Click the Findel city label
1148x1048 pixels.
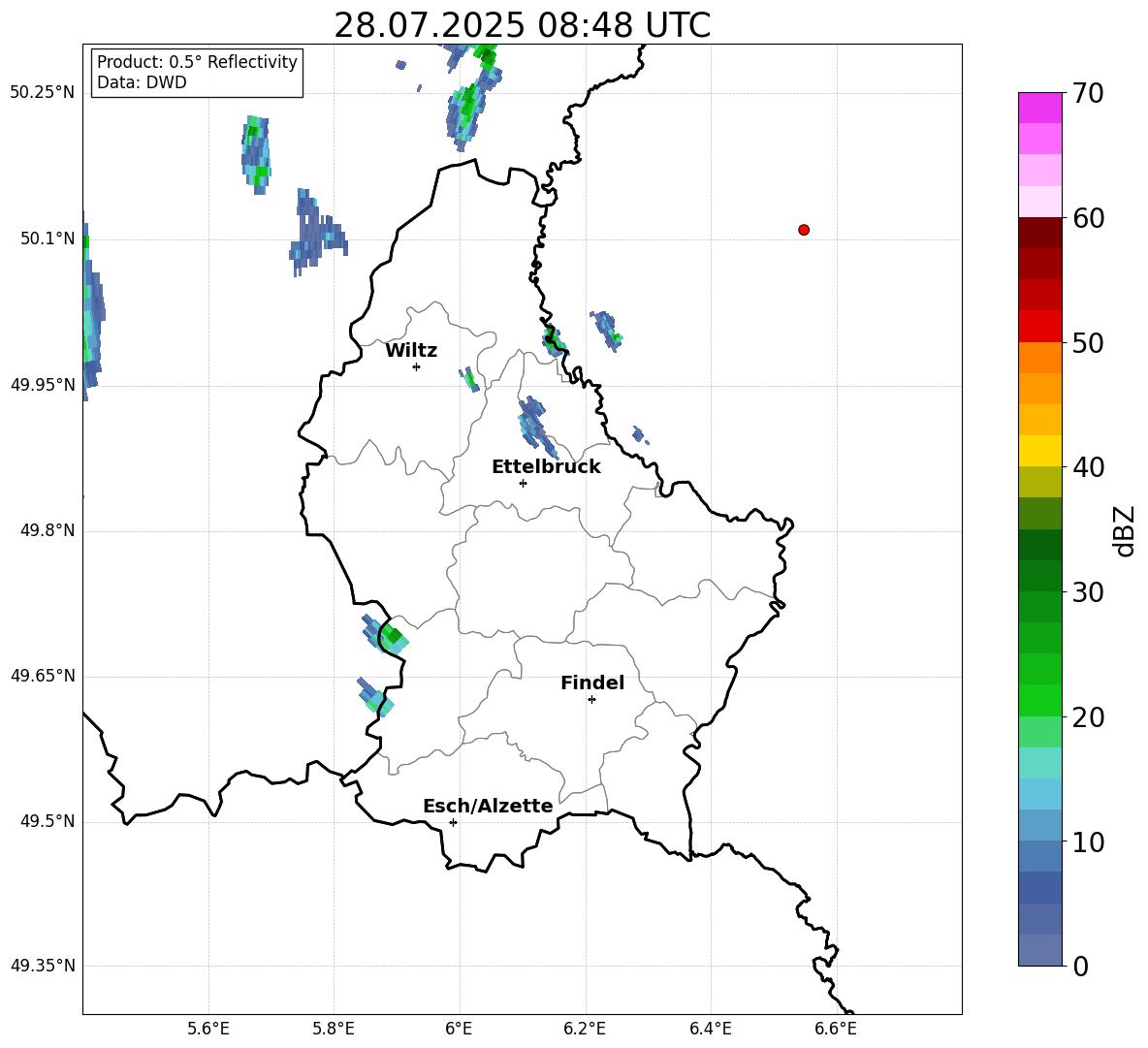592,683
